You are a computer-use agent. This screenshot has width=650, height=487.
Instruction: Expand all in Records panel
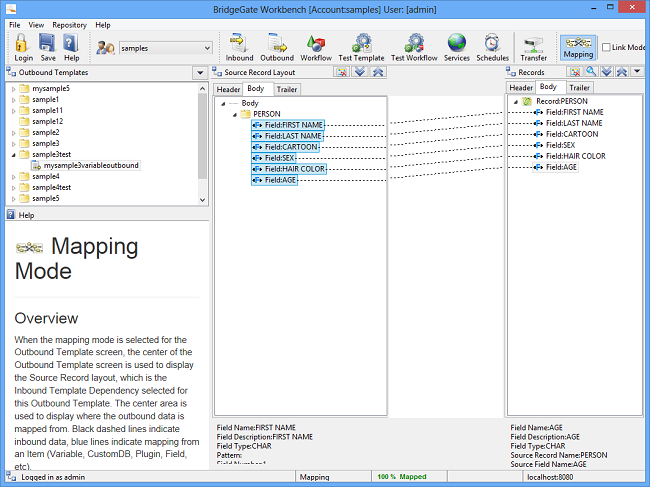pos(606,72)
